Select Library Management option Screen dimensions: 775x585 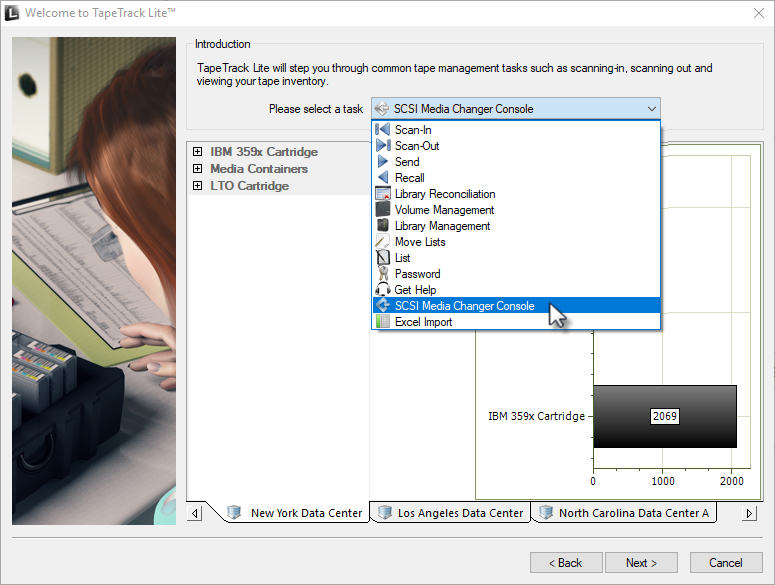pyautogui.click(x=516, y=225)
